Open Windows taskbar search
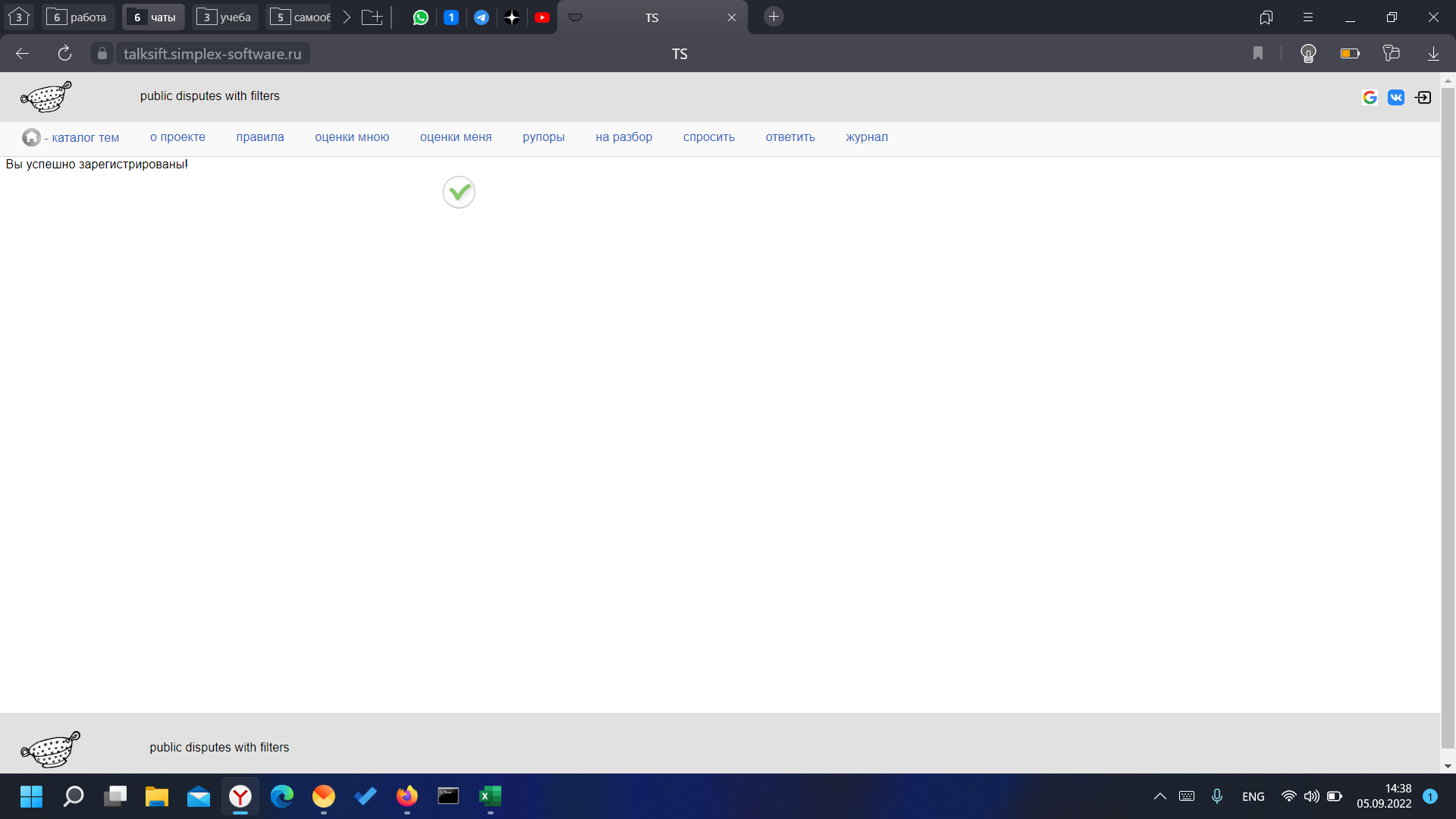 [74, 796]
